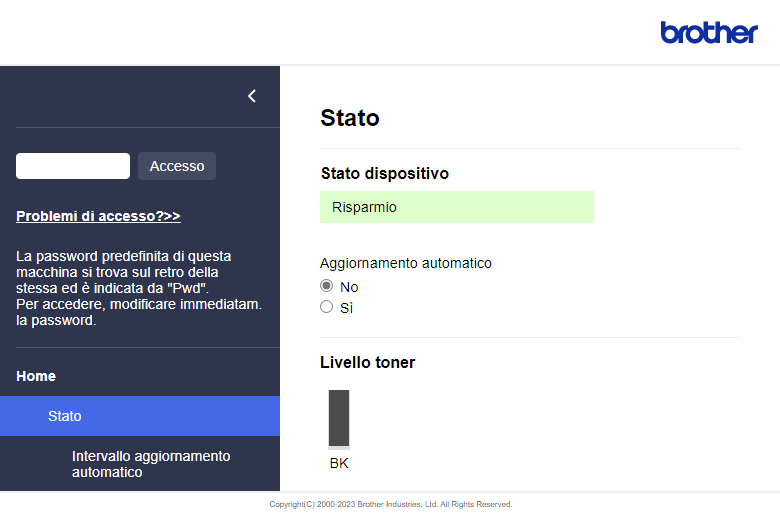Click the default password hint paragraph
The width and height of the screenshot is (780, 516).
tap(139, 288)
